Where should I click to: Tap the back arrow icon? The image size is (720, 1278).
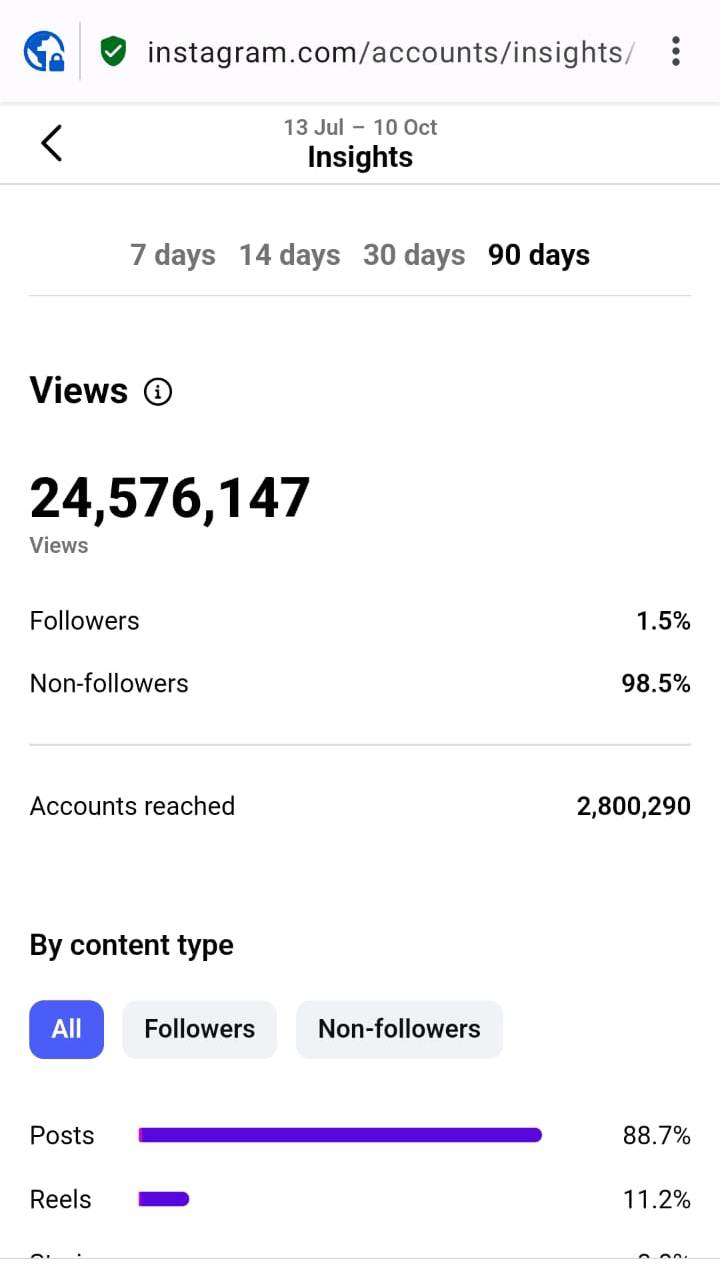(52, 143)
